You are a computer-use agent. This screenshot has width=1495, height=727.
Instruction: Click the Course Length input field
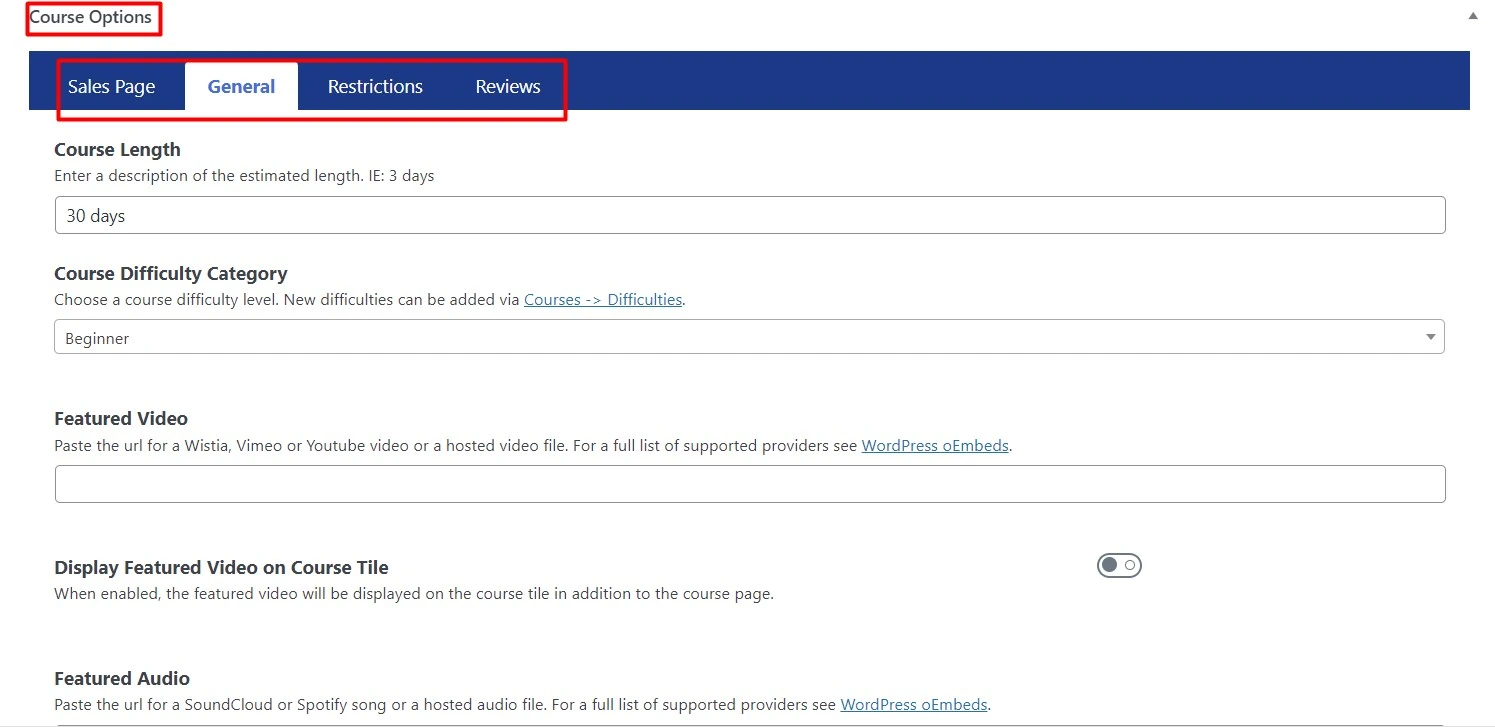(x=750, y=215)
